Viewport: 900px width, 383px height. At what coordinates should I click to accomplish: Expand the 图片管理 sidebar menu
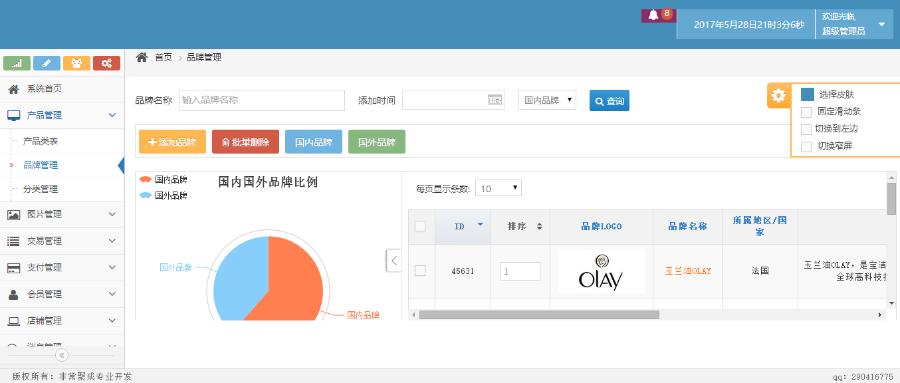pyautogui.click(x=62, y=215)
